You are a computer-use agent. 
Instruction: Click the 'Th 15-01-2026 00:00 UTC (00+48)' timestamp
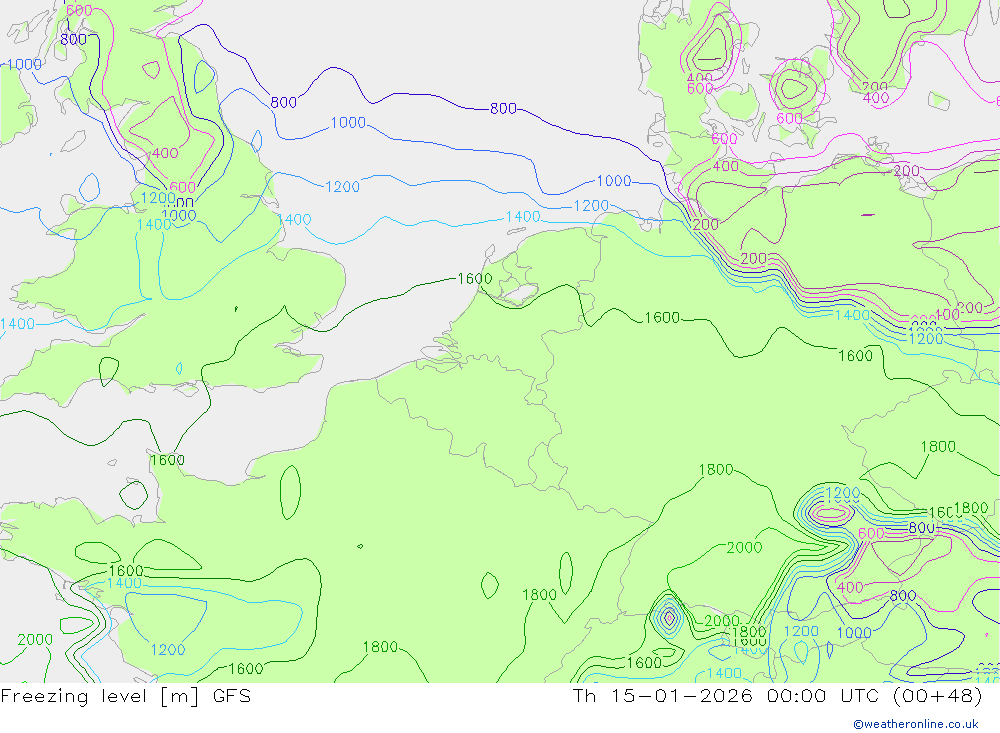tap(777, 696)
